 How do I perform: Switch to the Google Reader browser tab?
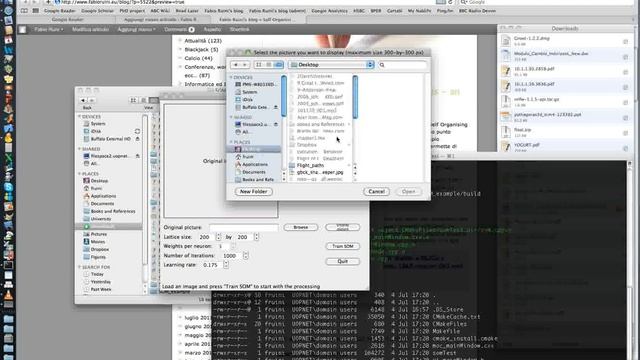(68, 20)
